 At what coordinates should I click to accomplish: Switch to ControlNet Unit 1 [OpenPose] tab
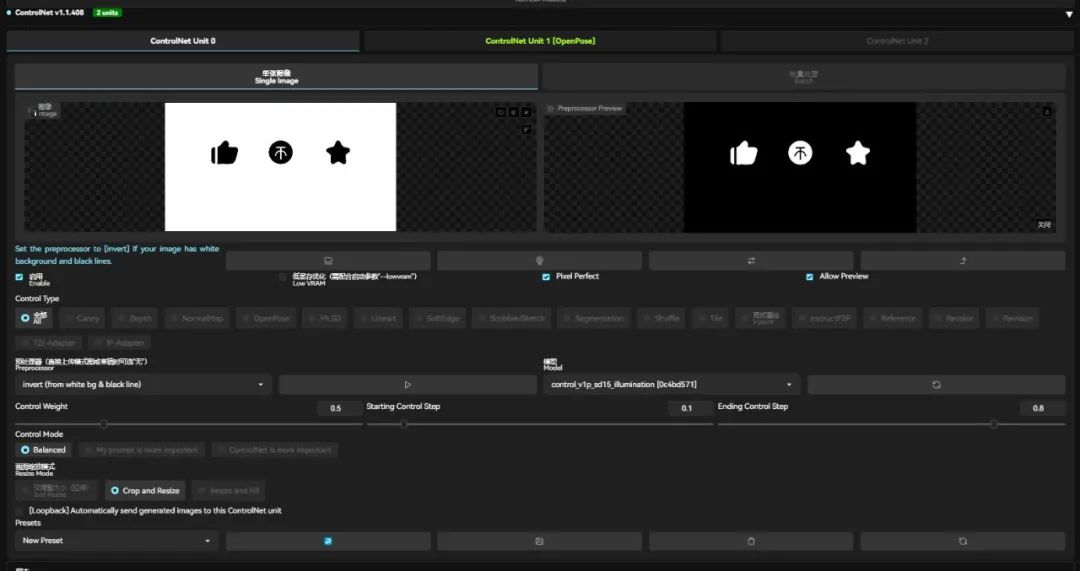(x=540, y=41)
